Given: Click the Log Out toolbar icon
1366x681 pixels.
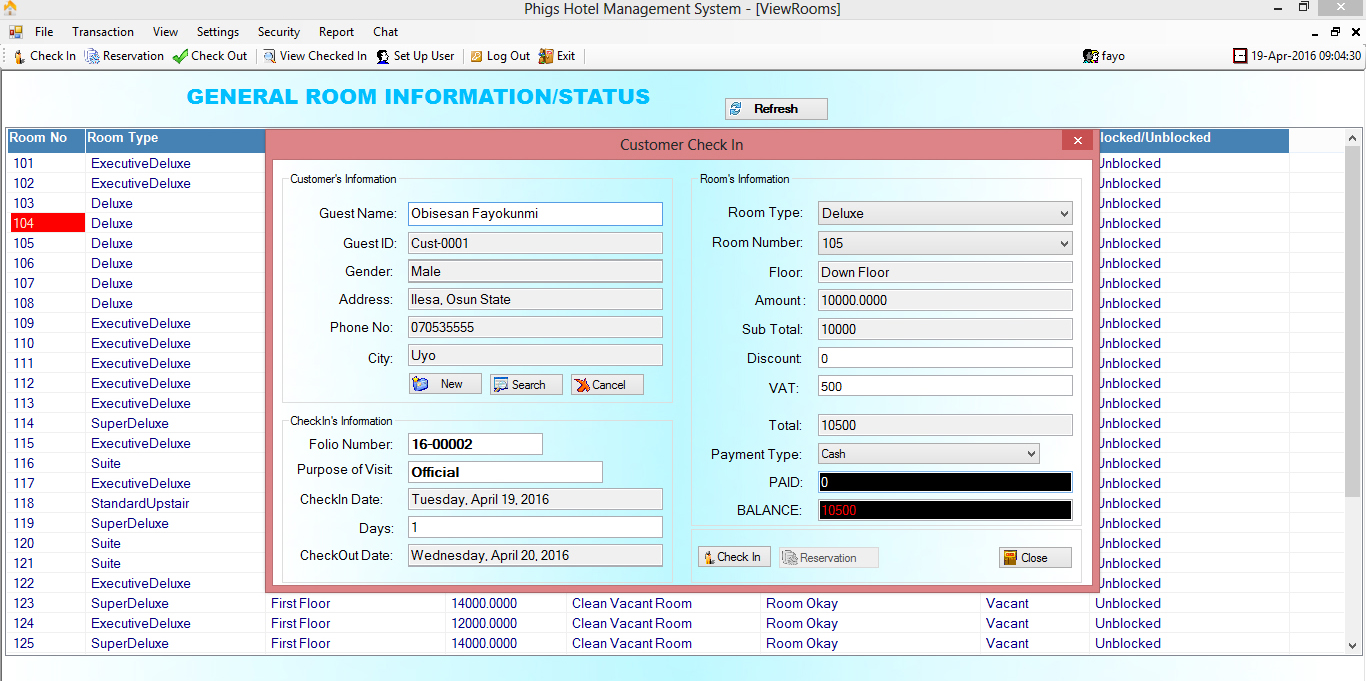Looking at the screenshot, I should (477, 56).
